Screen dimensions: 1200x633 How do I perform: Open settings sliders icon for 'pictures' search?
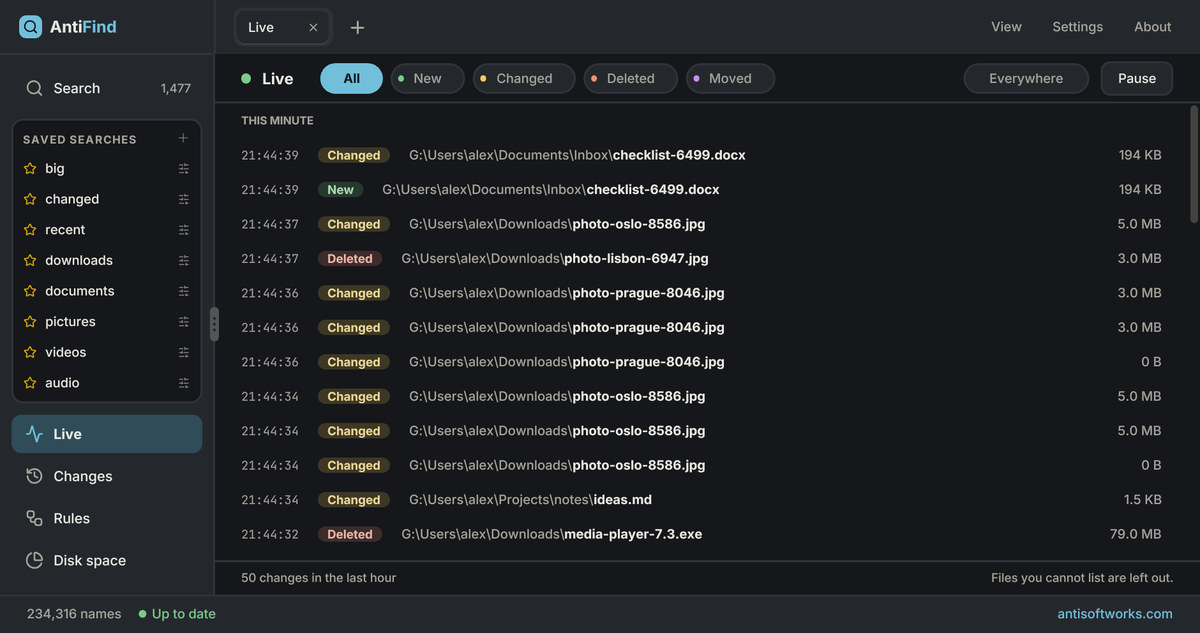(183, 322)
